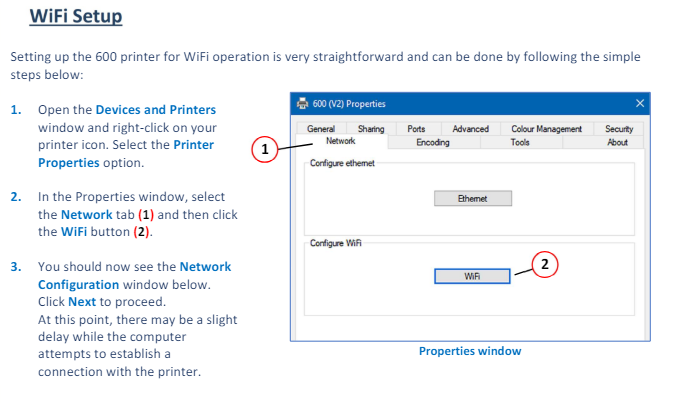Click the Devices and Printers text

tap(156, 110)
